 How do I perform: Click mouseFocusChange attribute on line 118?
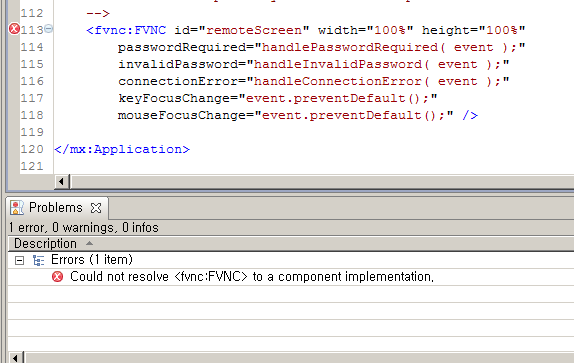point(182,115)
